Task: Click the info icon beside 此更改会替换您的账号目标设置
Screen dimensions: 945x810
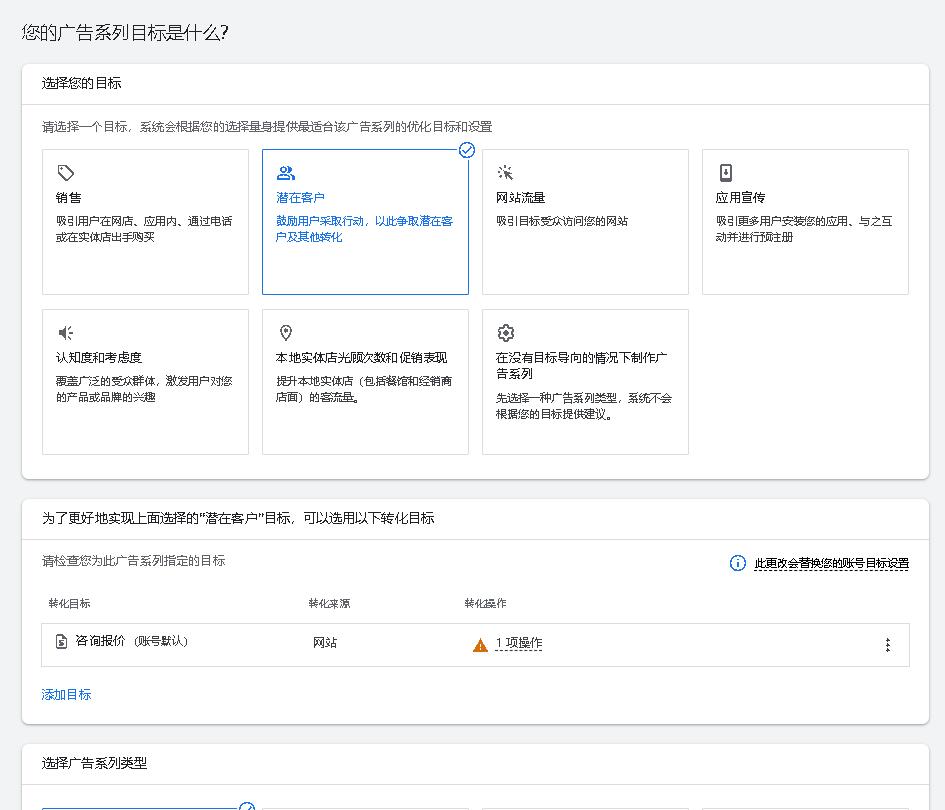Action: (x=737, y=563)
